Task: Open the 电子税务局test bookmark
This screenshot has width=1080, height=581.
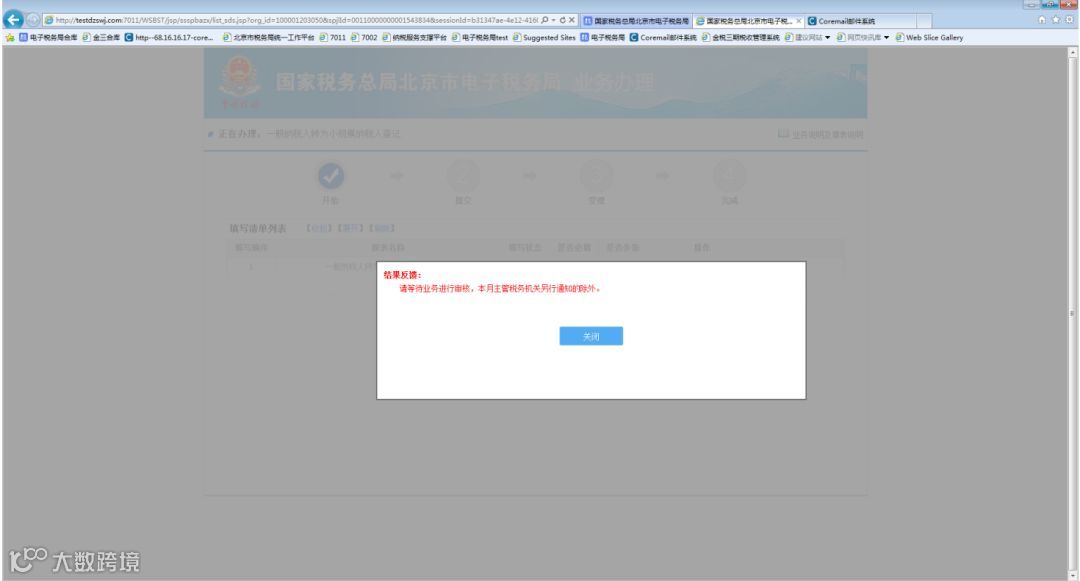Action: pos(479,38)
